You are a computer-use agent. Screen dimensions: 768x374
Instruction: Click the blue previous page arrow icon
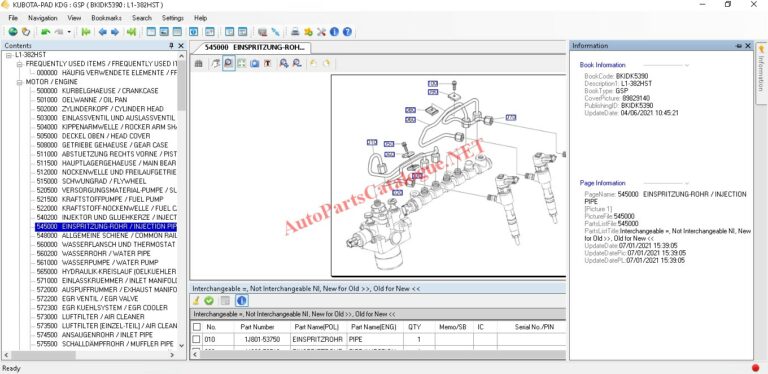tap(102, 32)
